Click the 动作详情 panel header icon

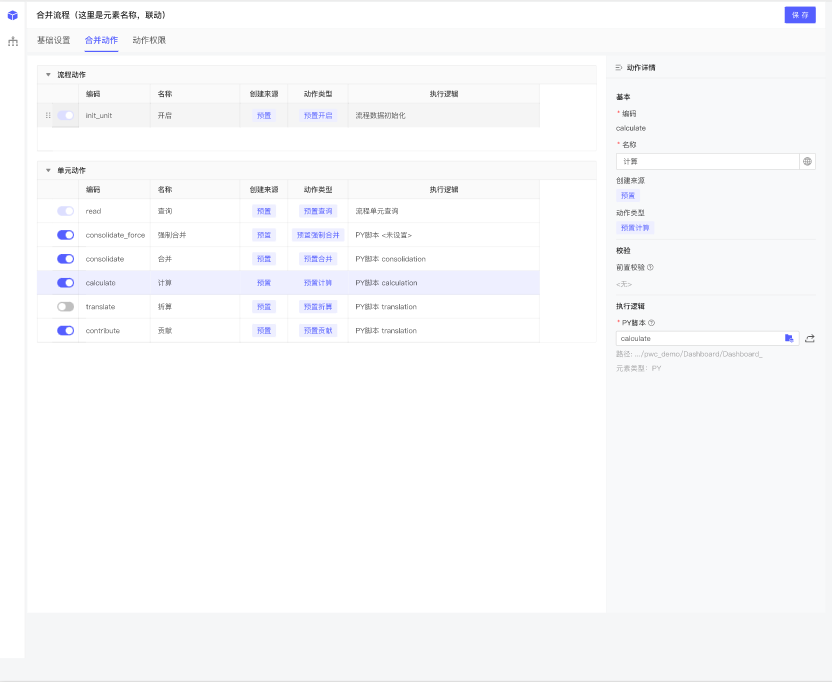tap(619, 67)
